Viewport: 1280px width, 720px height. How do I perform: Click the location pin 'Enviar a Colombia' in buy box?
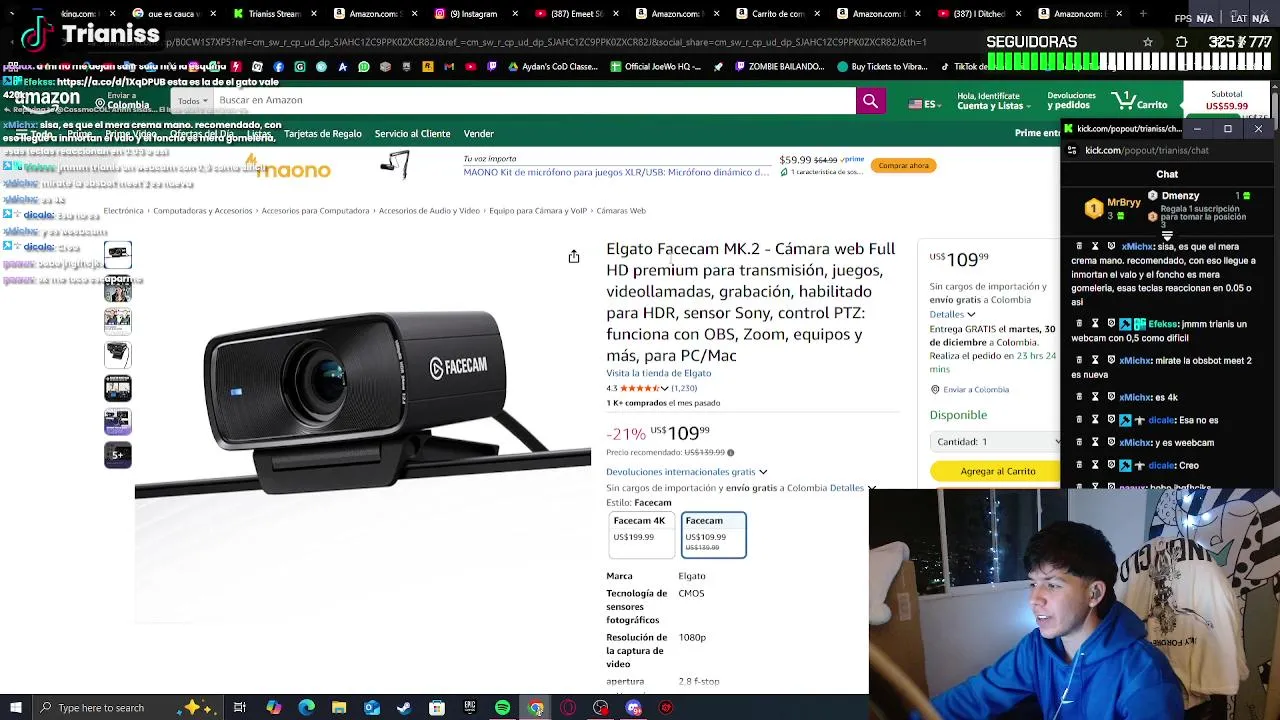click(x=935, y=390)
